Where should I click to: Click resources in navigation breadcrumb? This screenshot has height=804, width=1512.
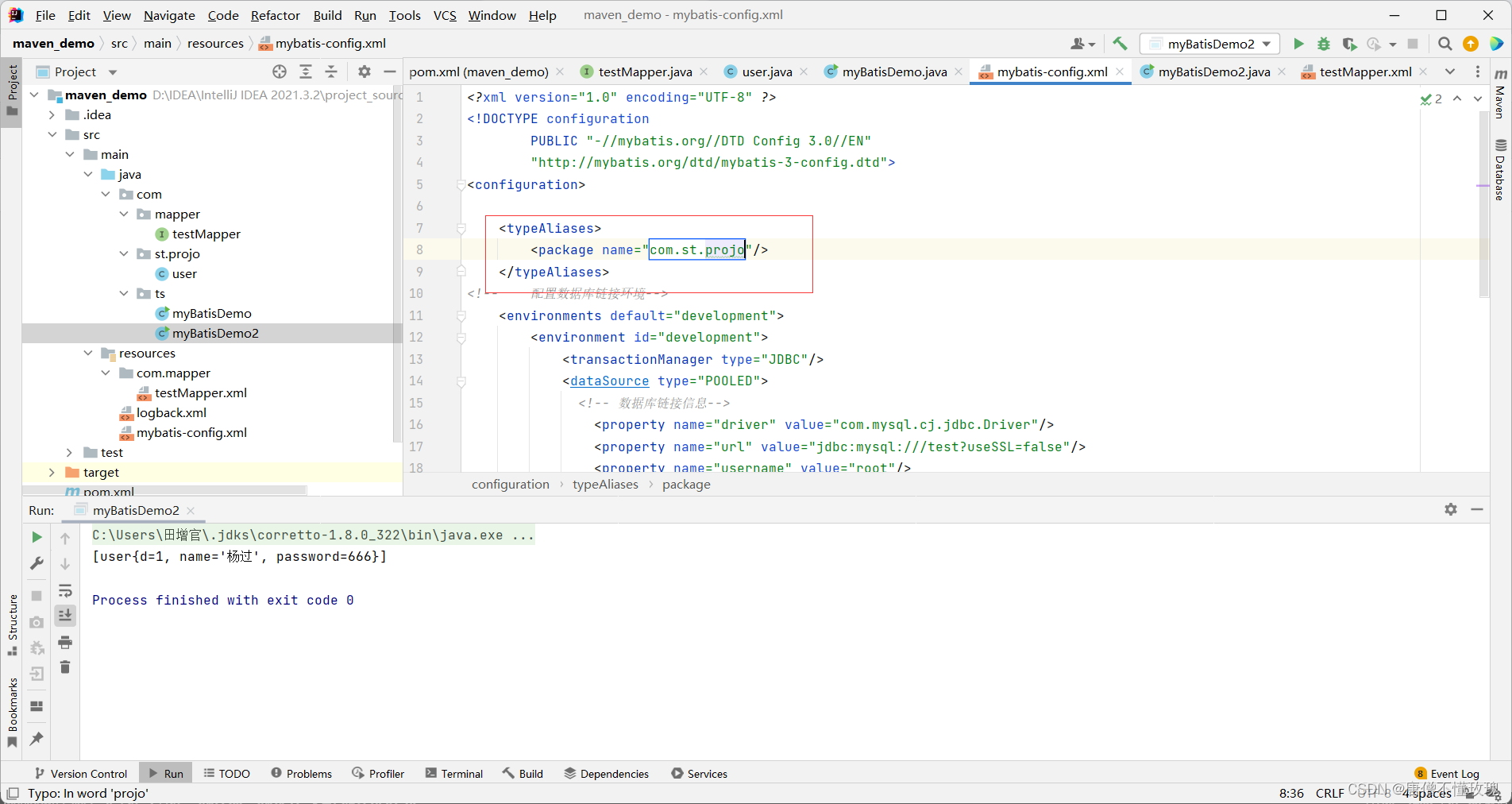tap(215, 44)
